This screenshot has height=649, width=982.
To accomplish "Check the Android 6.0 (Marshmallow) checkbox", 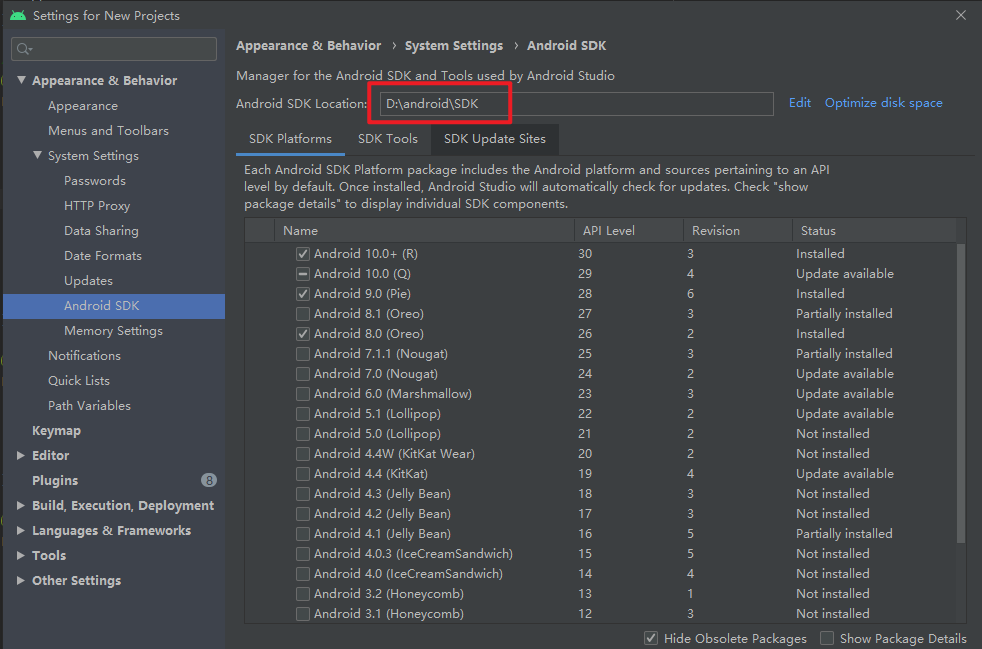I will coord(302,394).
